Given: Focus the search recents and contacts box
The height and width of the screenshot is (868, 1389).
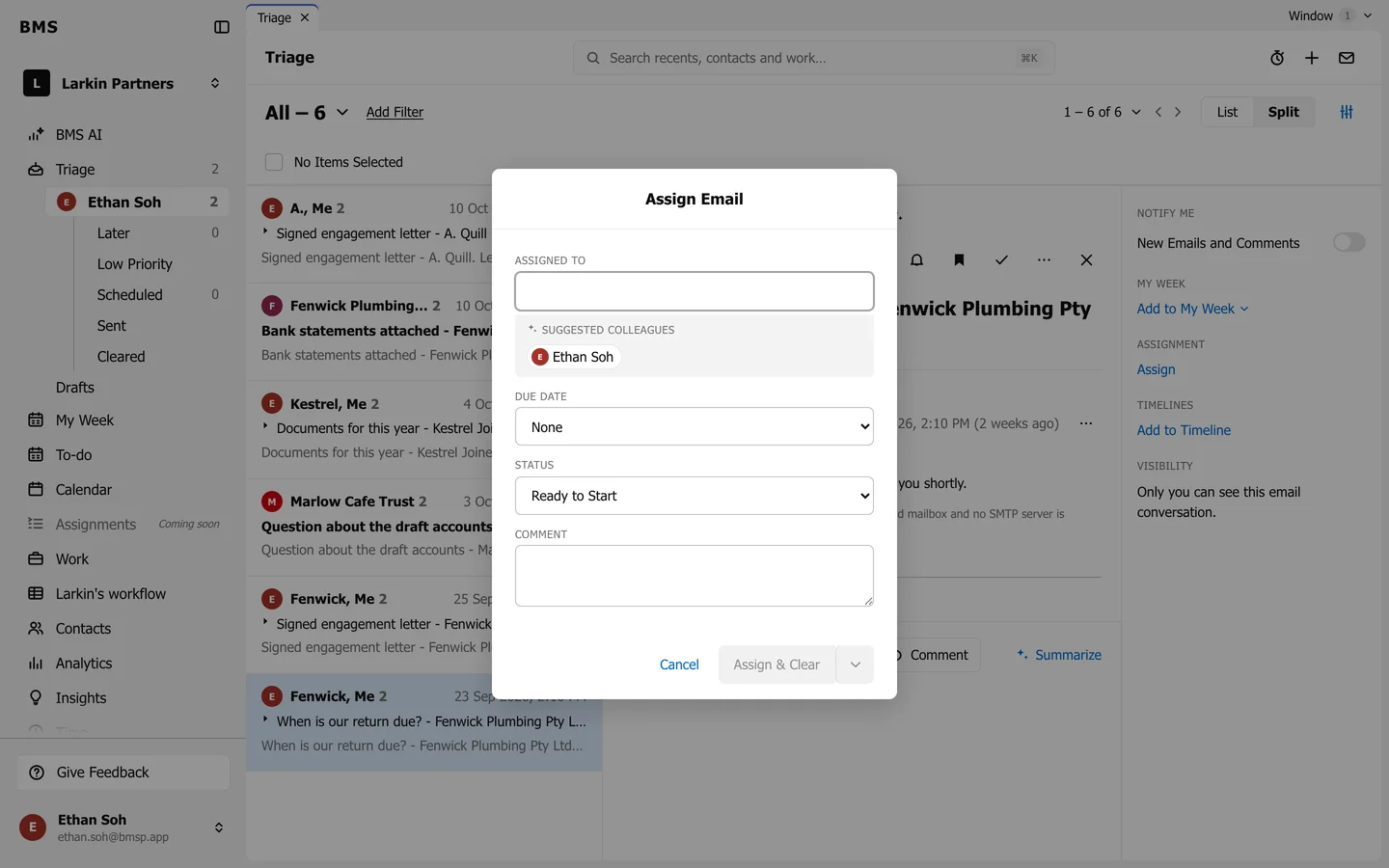Looking at the screenshot, I should pyautogui.click(x=813, y=58).
